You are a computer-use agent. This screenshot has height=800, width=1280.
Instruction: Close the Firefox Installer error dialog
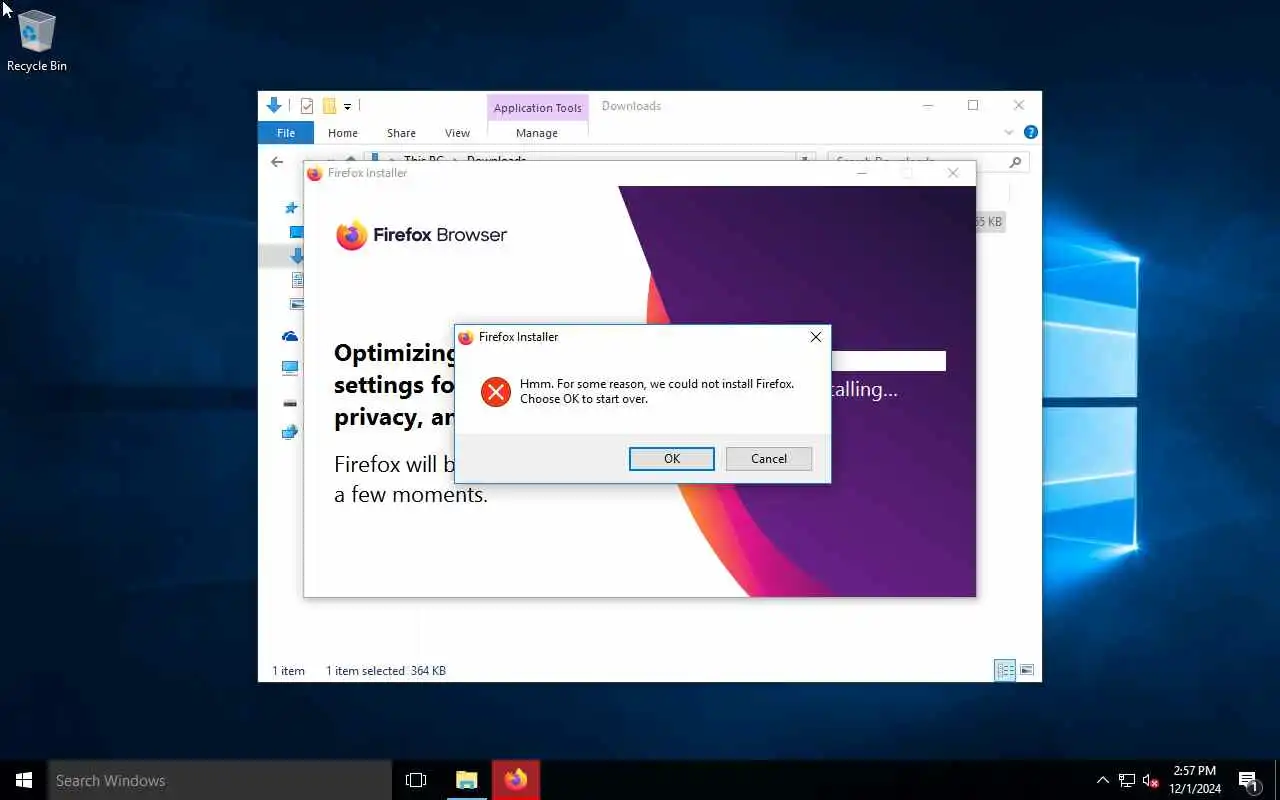coord(816,337)
